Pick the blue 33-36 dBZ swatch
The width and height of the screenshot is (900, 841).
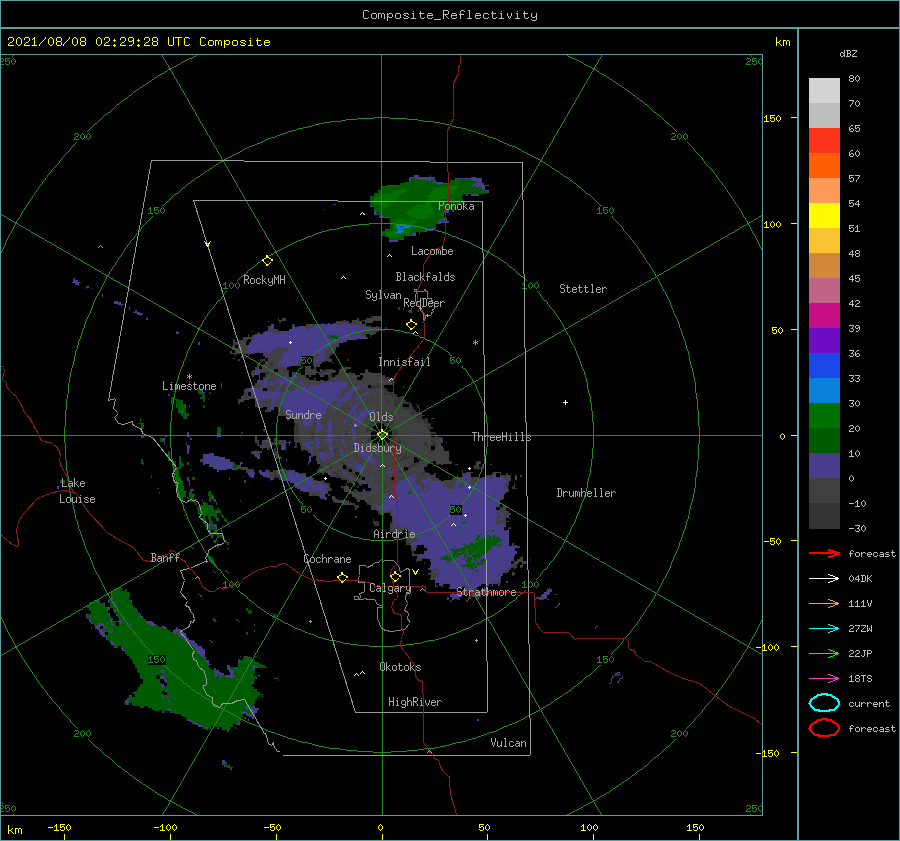pos(824,365)
